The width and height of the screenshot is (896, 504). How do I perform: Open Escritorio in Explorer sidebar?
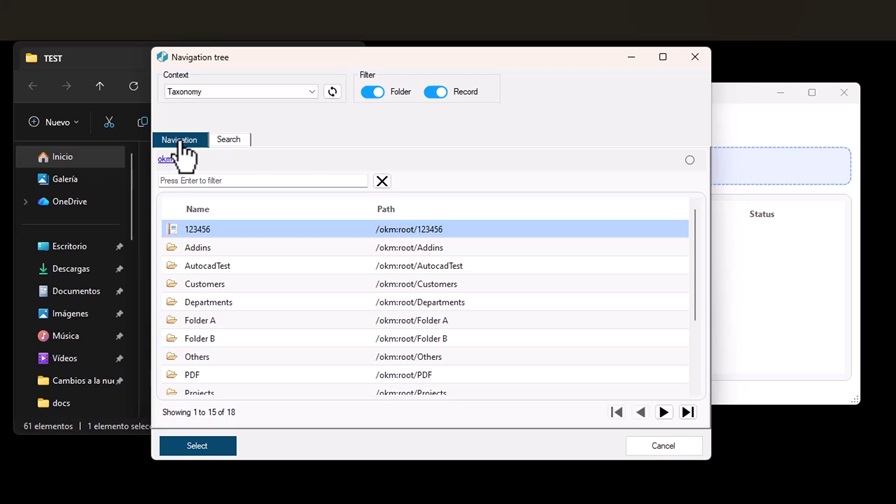(69, 246)
